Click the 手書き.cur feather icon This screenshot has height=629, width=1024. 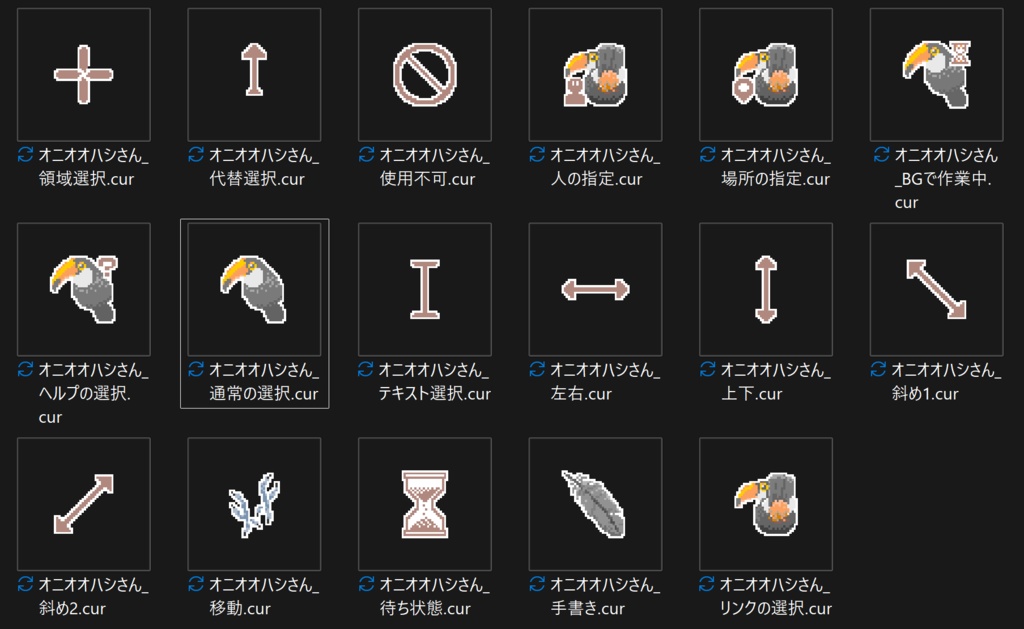coord(595,504)
